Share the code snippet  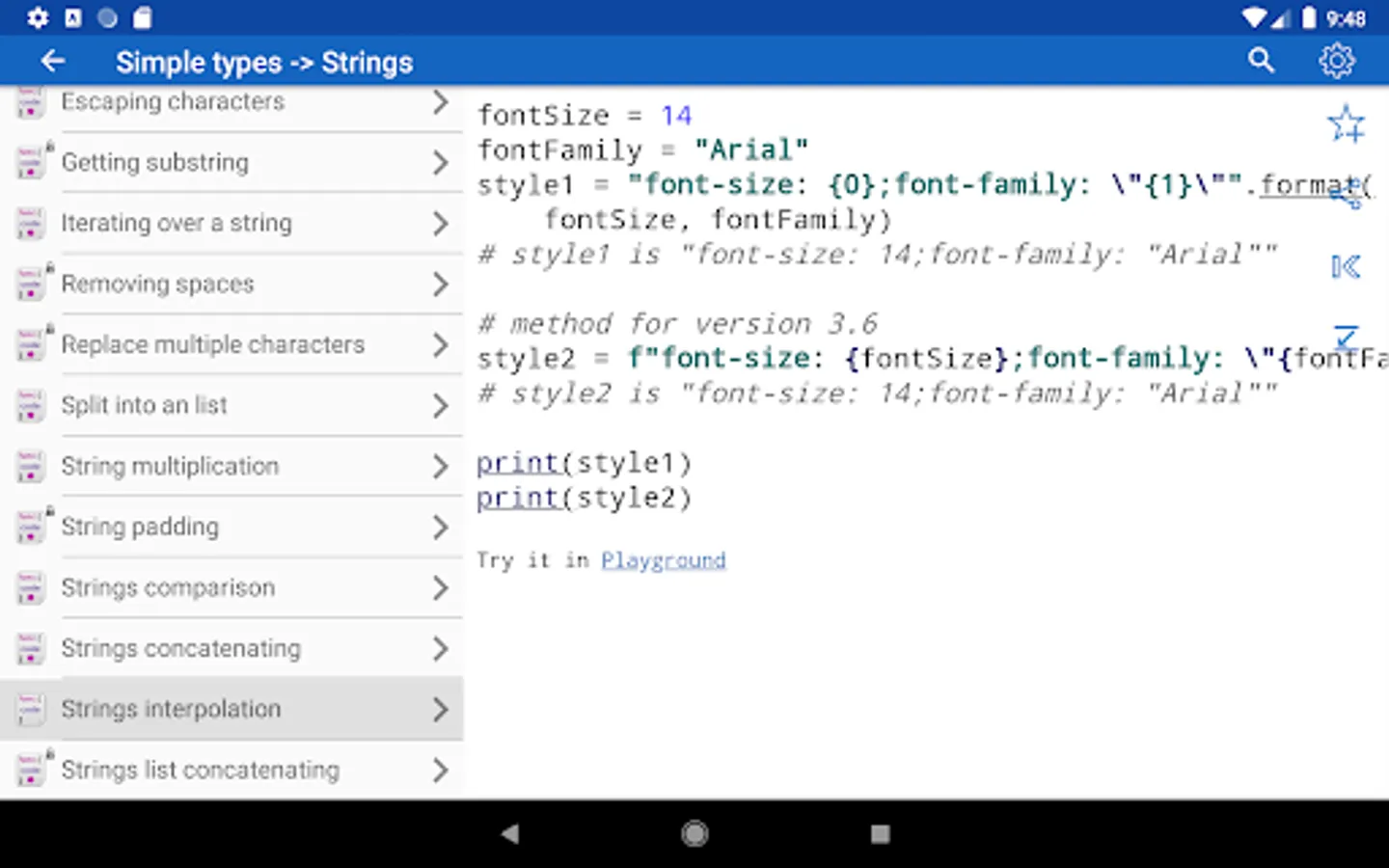point(1347,194)
